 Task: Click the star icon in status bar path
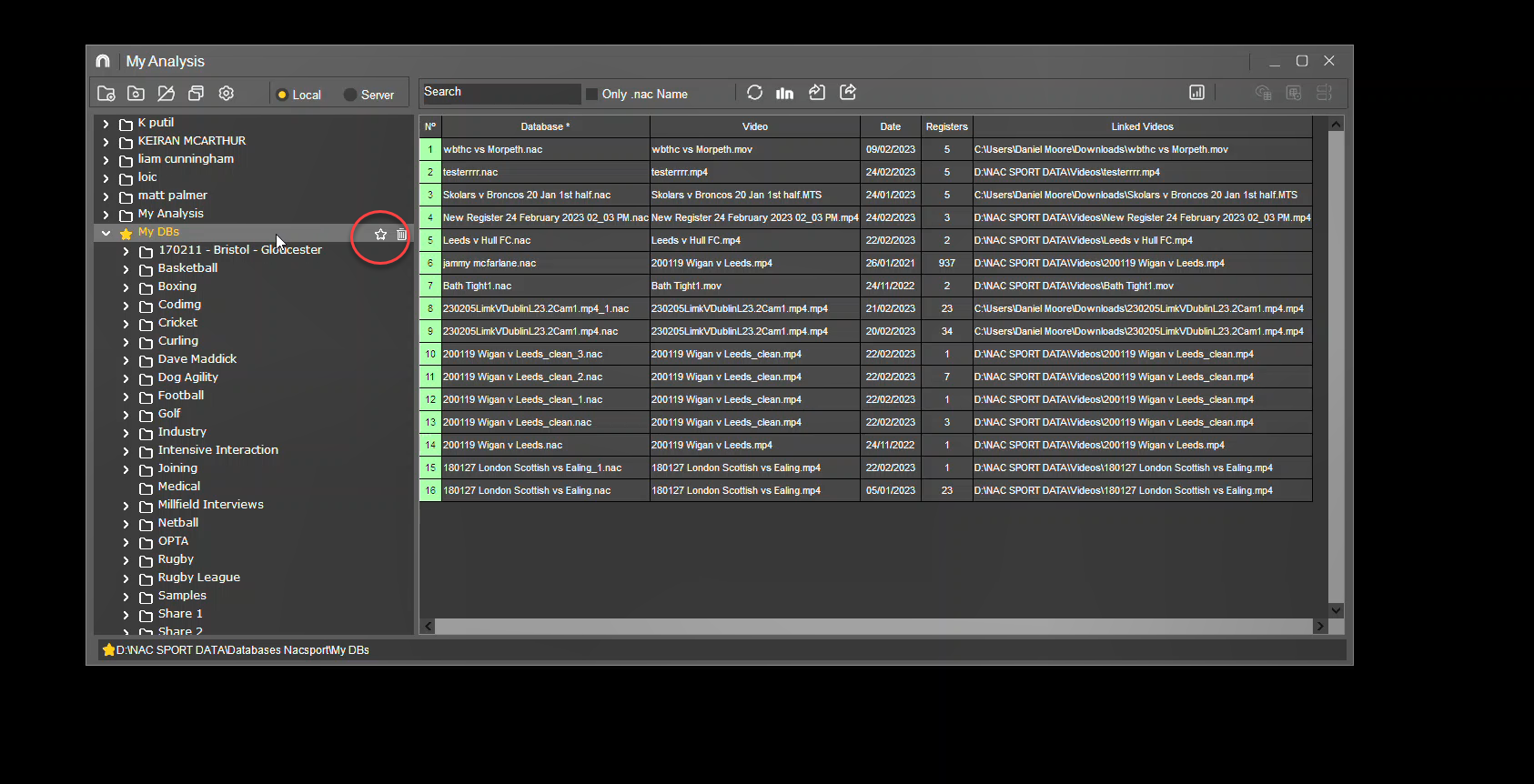[109, 649]
